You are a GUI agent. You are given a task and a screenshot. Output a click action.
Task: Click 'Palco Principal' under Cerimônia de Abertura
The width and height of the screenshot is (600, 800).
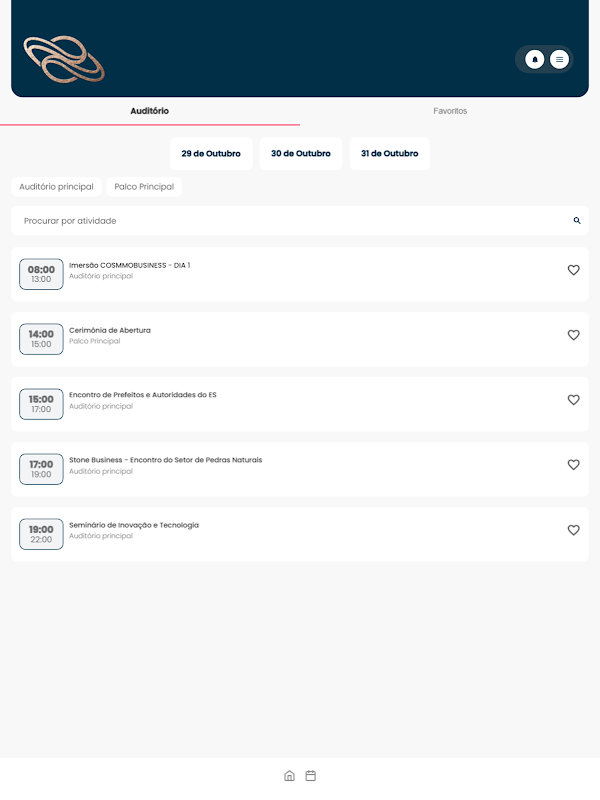94,341
